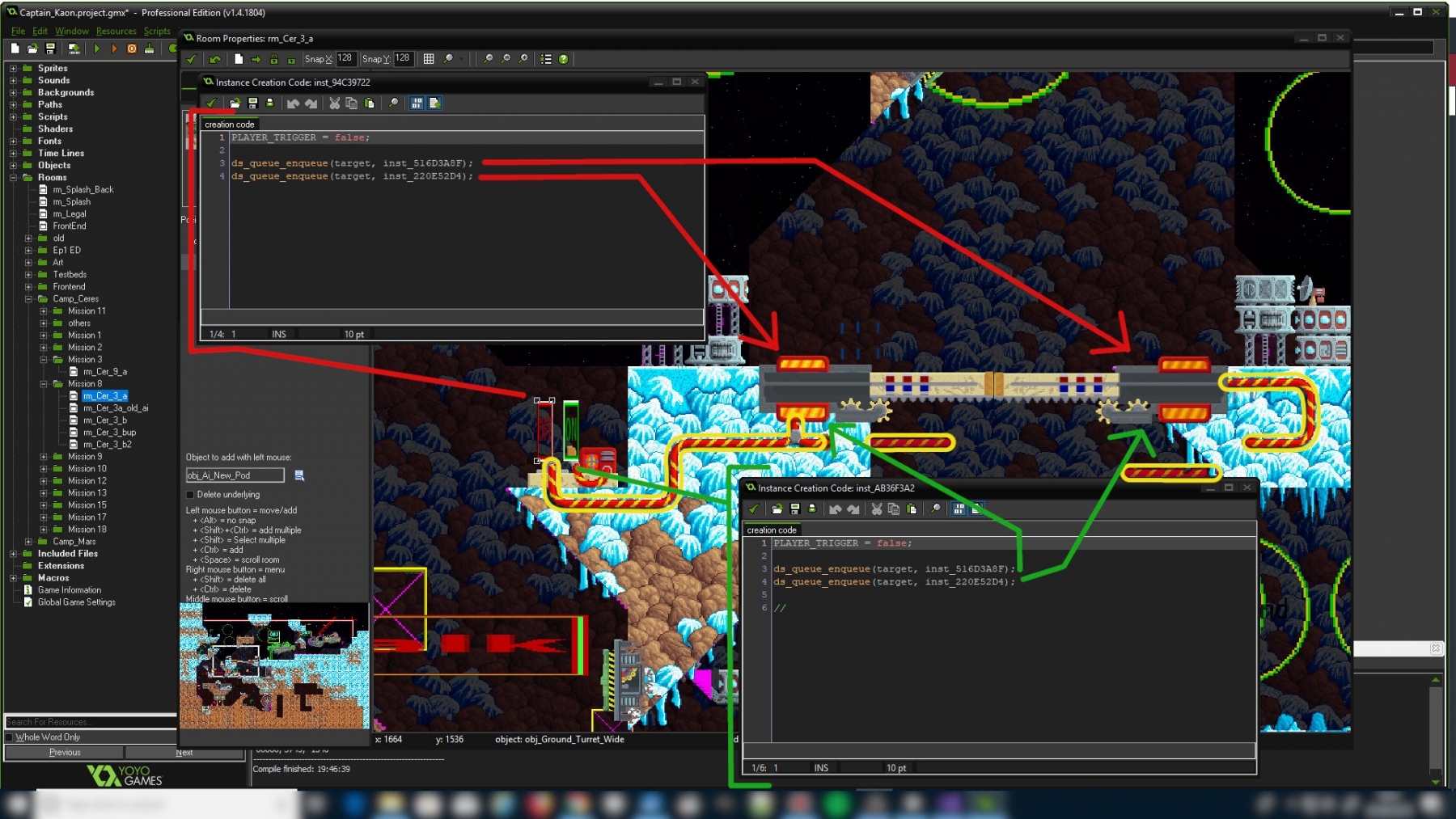This screenshot has height=819, width=1456.
Task: Click in the Search For Resources field
Action: [89, 722]
